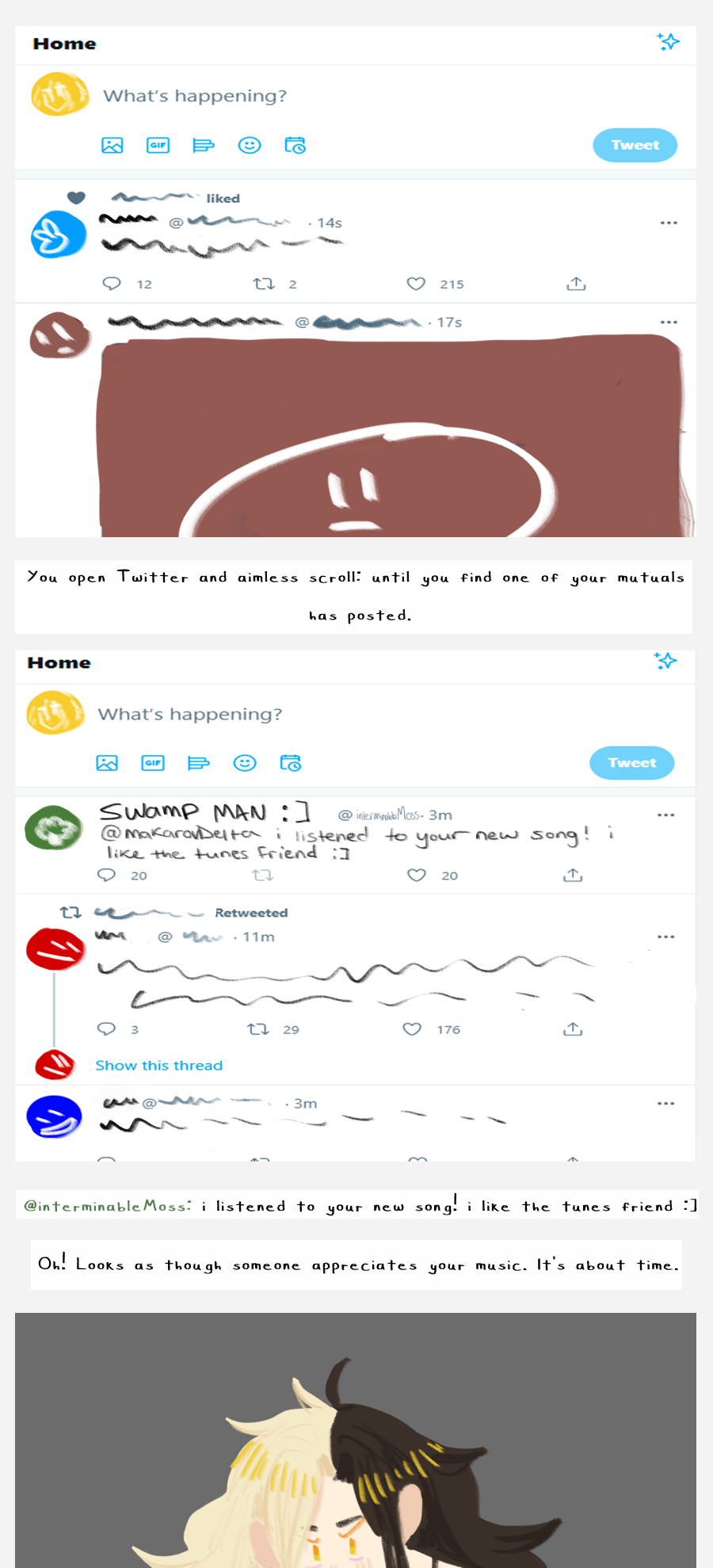This screenshot has width=713, height=1568.
Task: Open more options for the 17s tweet
Action: click(669, 322)
